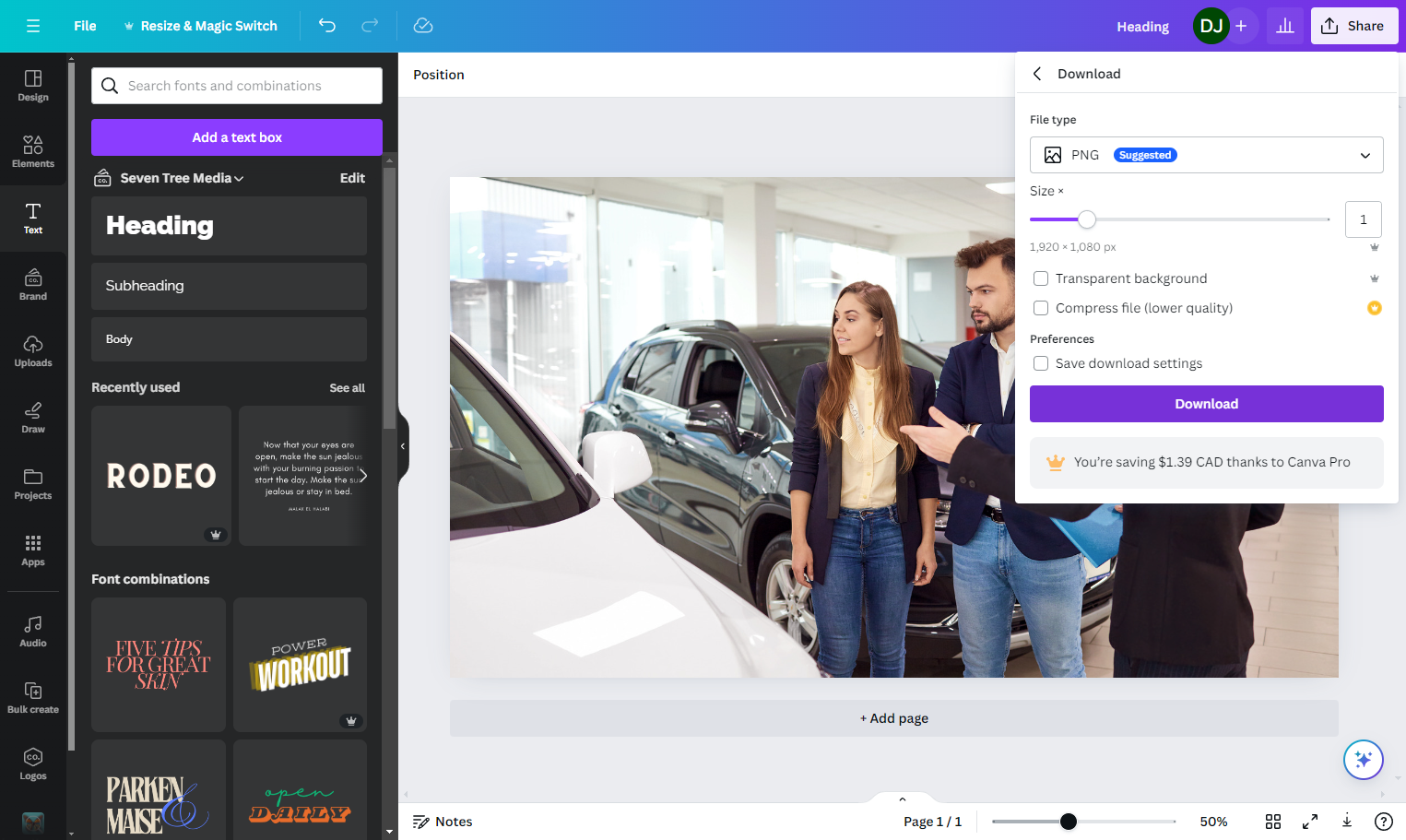The height and width of the screenshot is (840, 1406).
Task: Click Add a text box button
Action: tap(237, 137)
